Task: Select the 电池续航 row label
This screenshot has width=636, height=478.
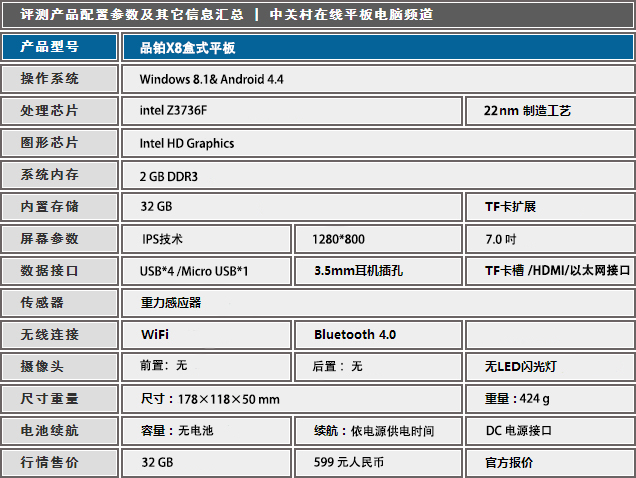Action: click(x=60, y=431)
